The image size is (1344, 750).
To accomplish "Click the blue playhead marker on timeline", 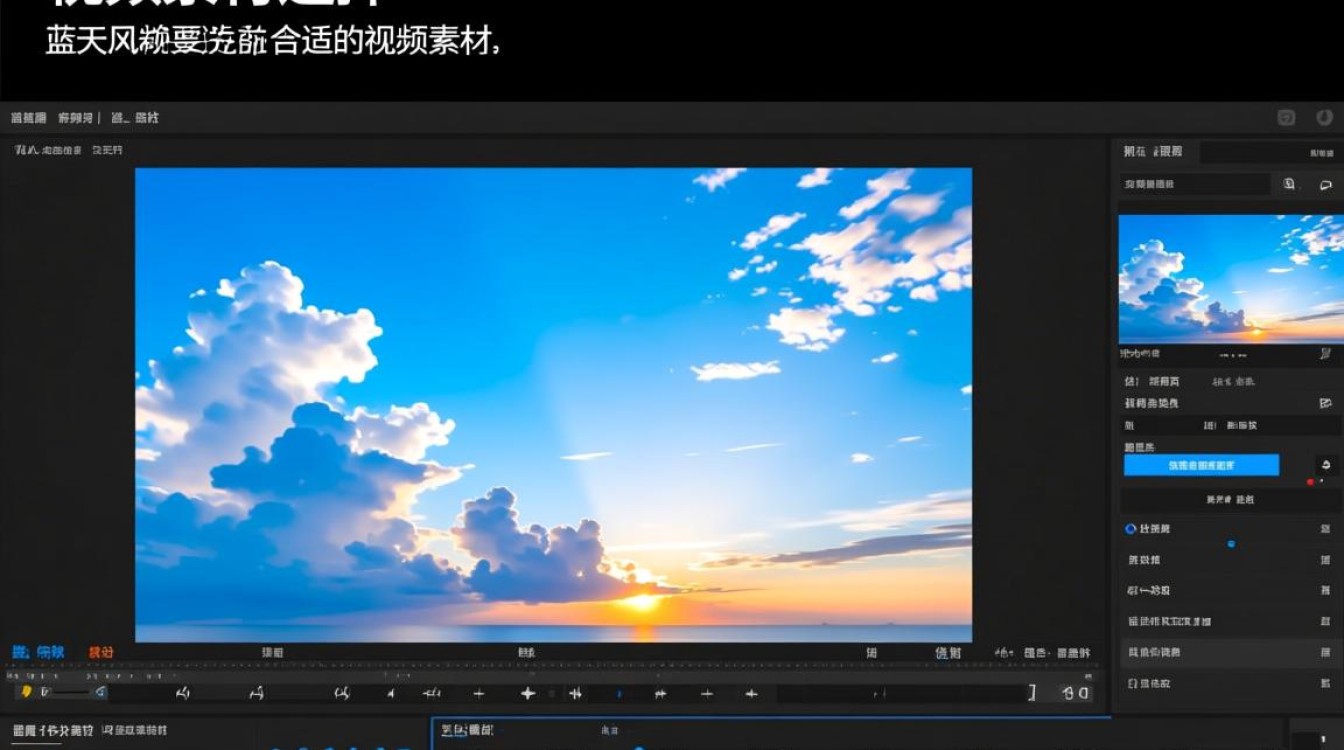I will [619, 693].
